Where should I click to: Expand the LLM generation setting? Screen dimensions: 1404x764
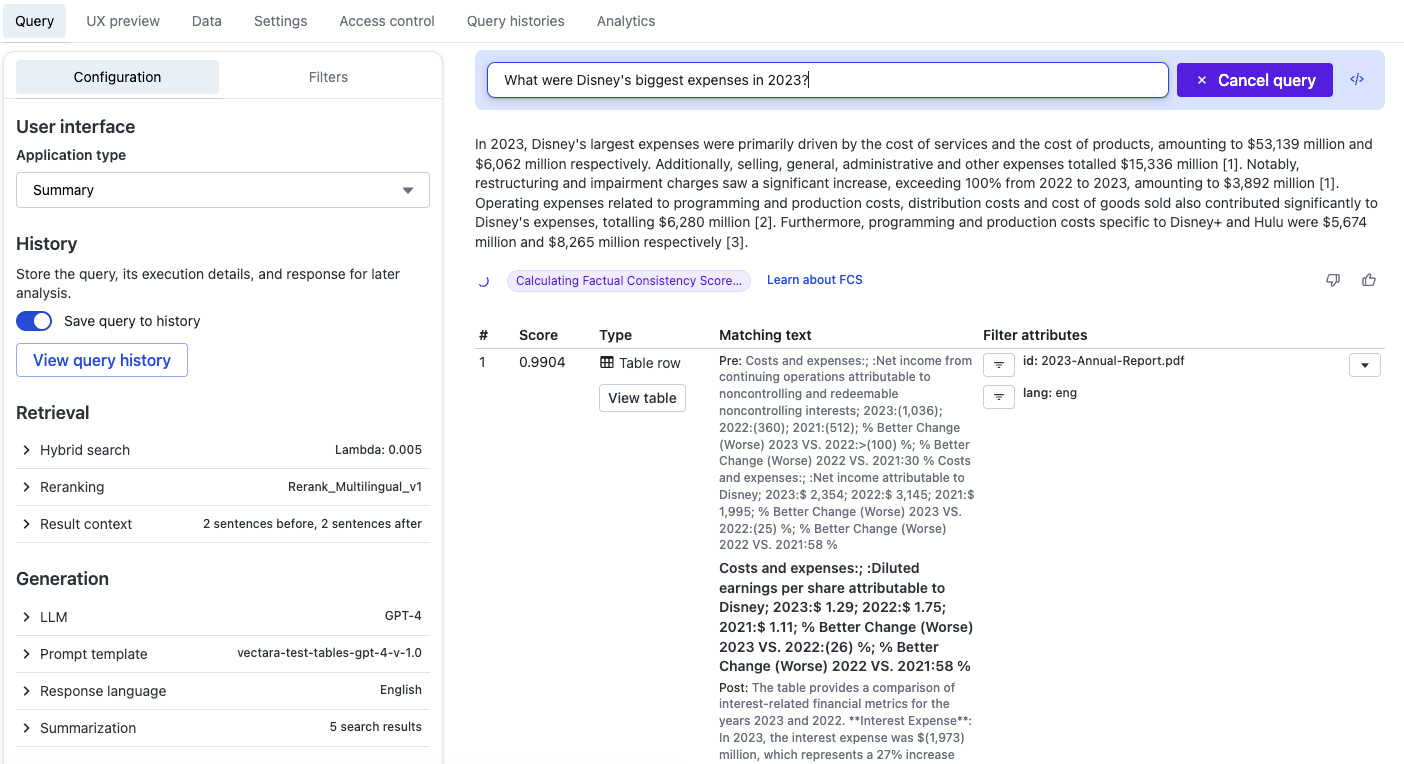click(x=54, y=617)
